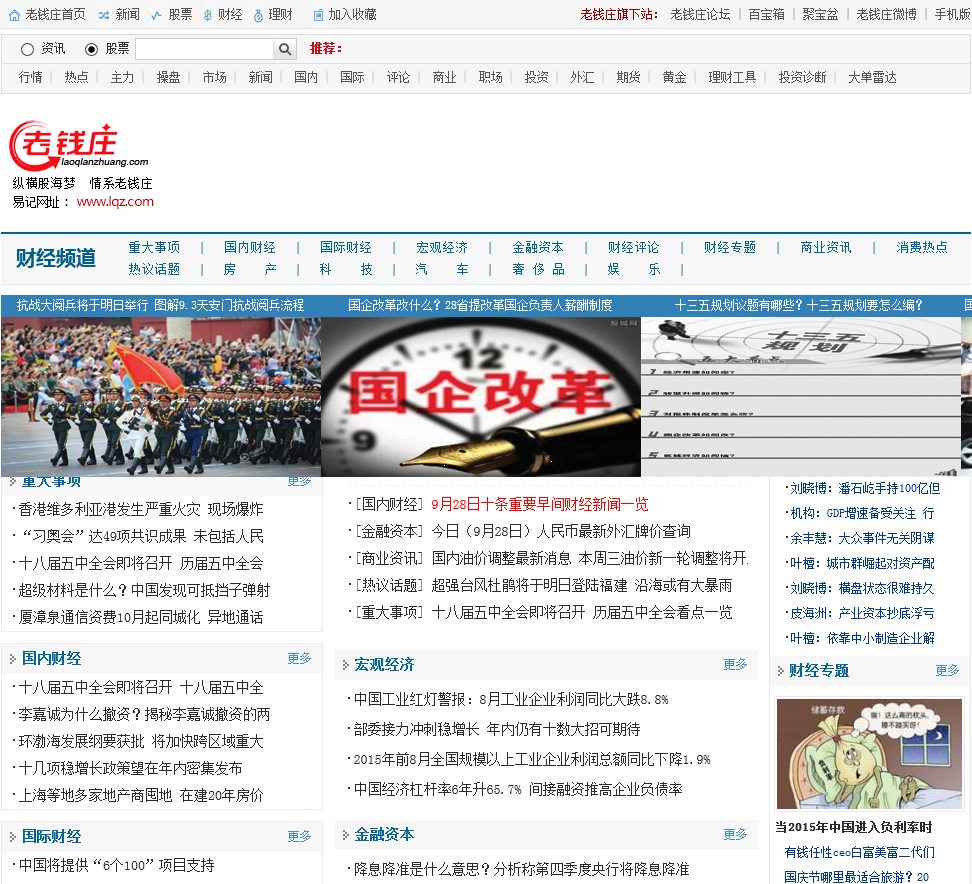Open the www.lqz.com link
This screenshot has height=884, width=972.
pyautogui.click(x=115, y=201)
